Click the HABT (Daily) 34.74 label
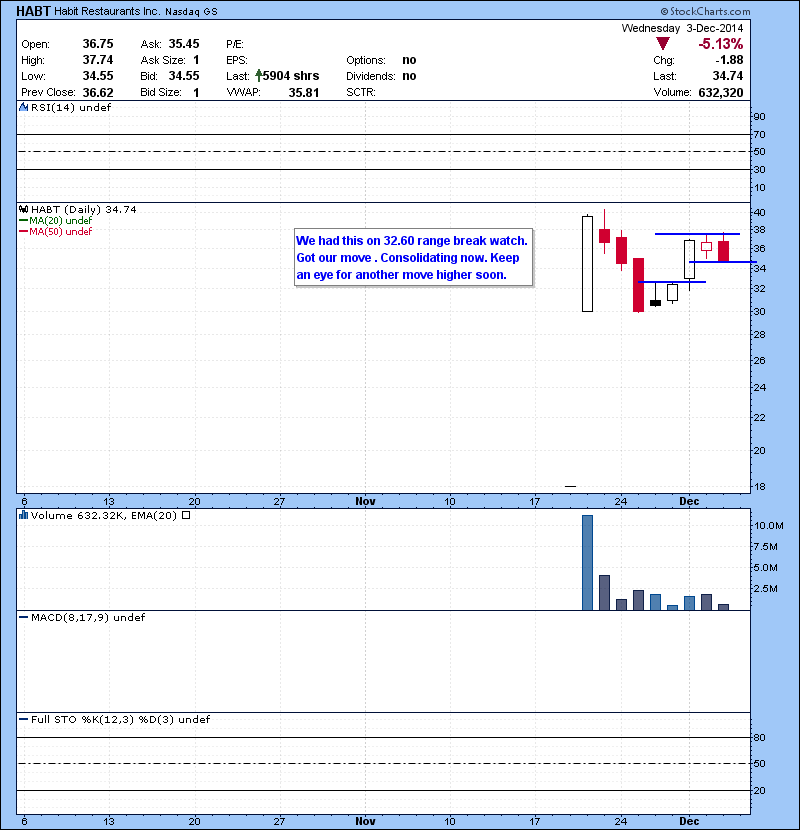Screen dimensions: 800x830 coord(84,210)
